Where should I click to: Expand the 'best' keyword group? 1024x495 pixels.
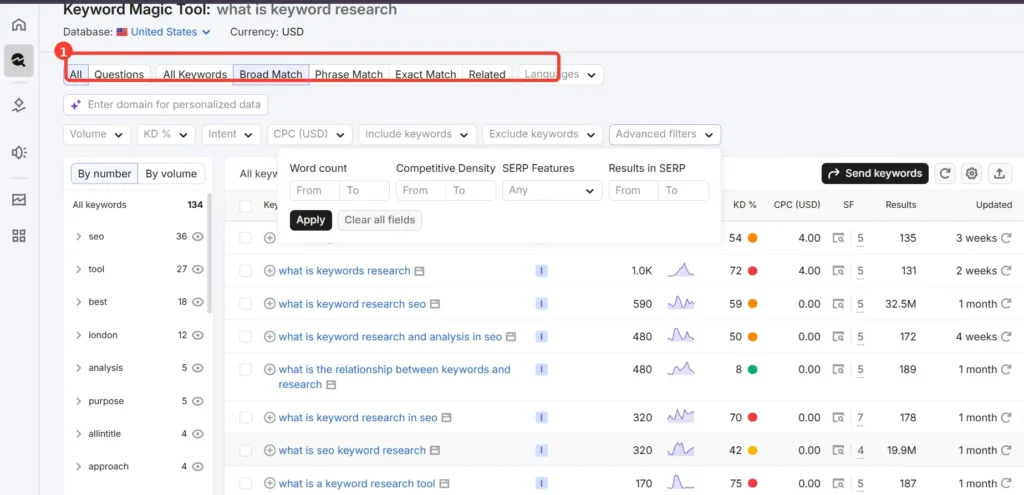point(78,302)
